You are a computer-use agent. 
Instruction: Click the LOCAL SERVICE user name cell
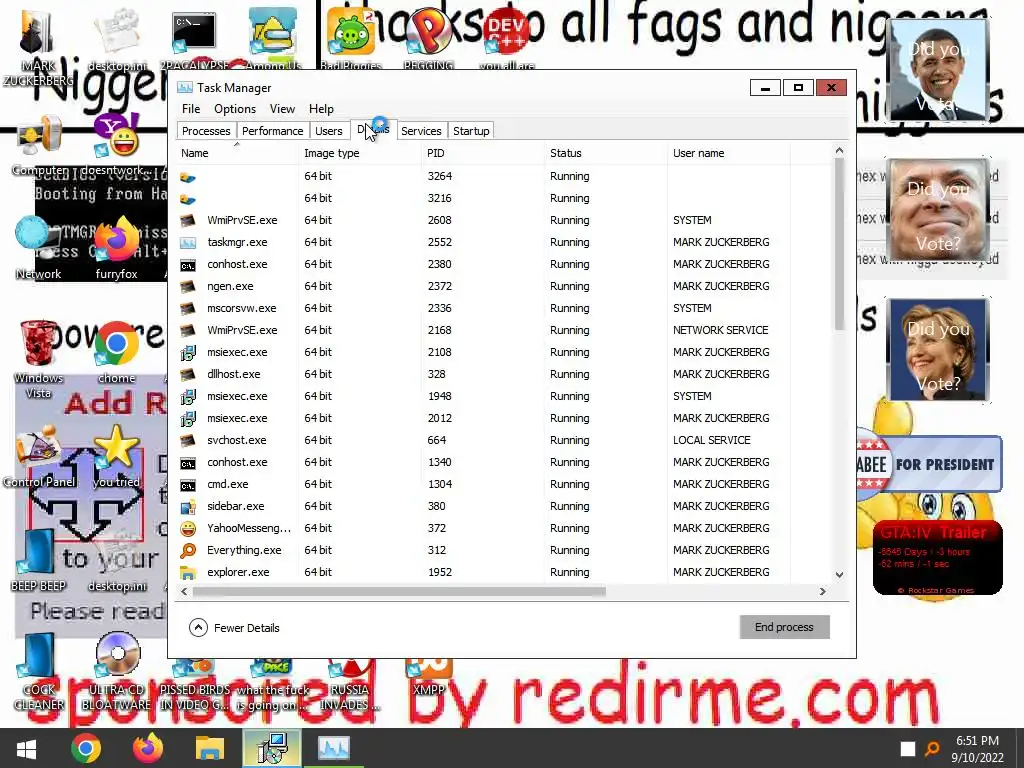(x=711, y=440)
